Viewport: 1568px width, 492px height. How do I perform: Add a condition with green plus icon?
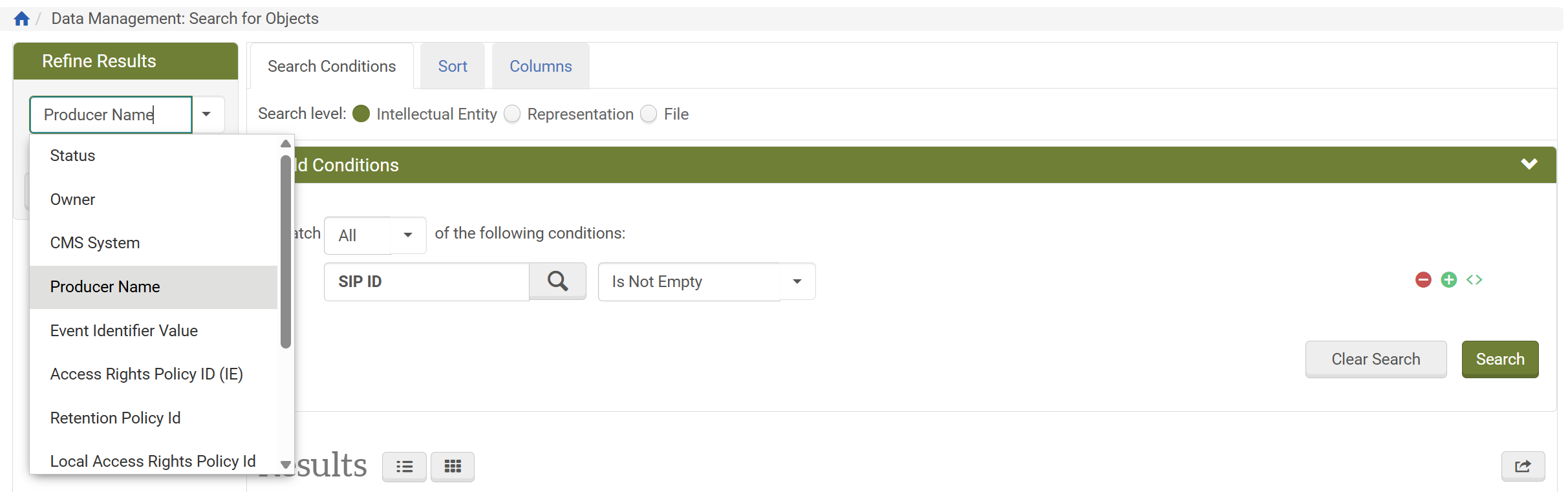click(1449, 280)
